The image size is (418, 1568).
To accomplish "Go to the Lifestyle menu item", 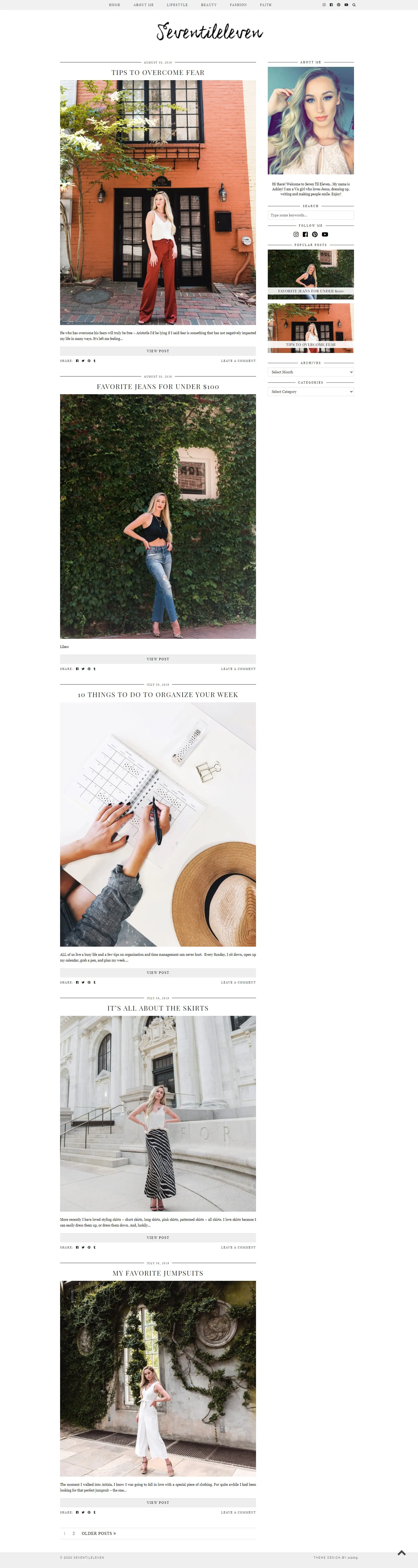I will [x=177, y=5].
